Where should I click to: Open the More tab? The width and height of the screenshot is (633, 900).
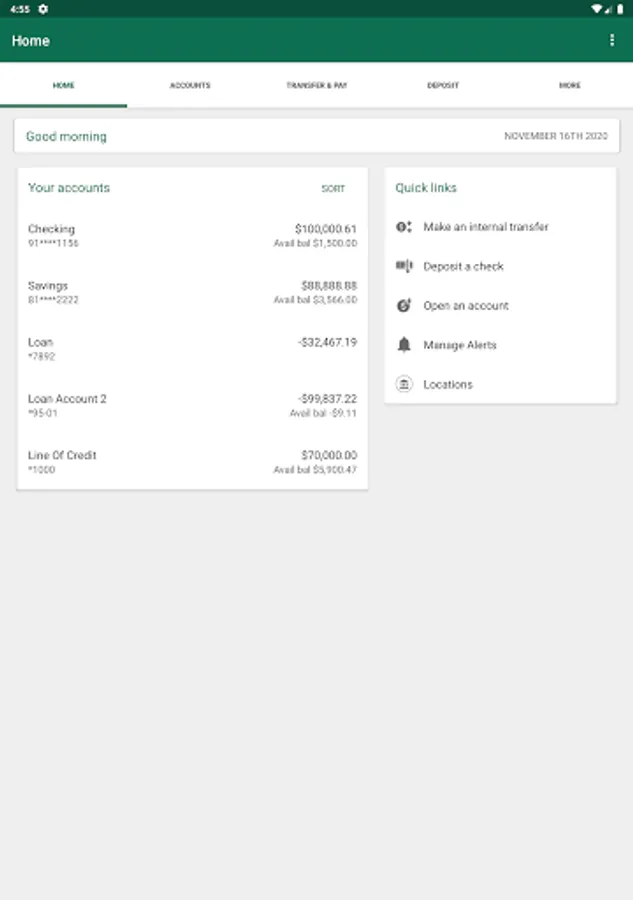click(x=569, y=85)
